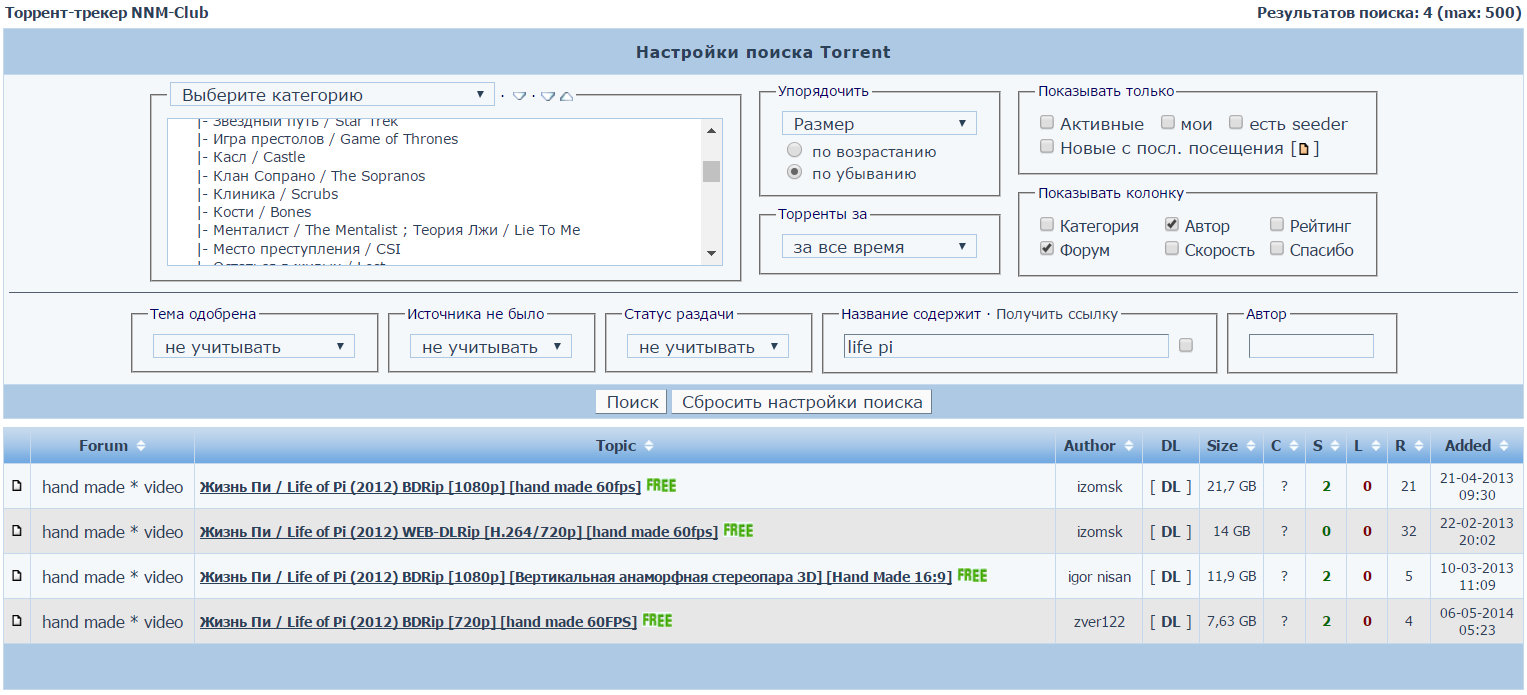The image size is (1527, 695).
Task: Click the page icon in the zver122 row
Action: [16, 622]
